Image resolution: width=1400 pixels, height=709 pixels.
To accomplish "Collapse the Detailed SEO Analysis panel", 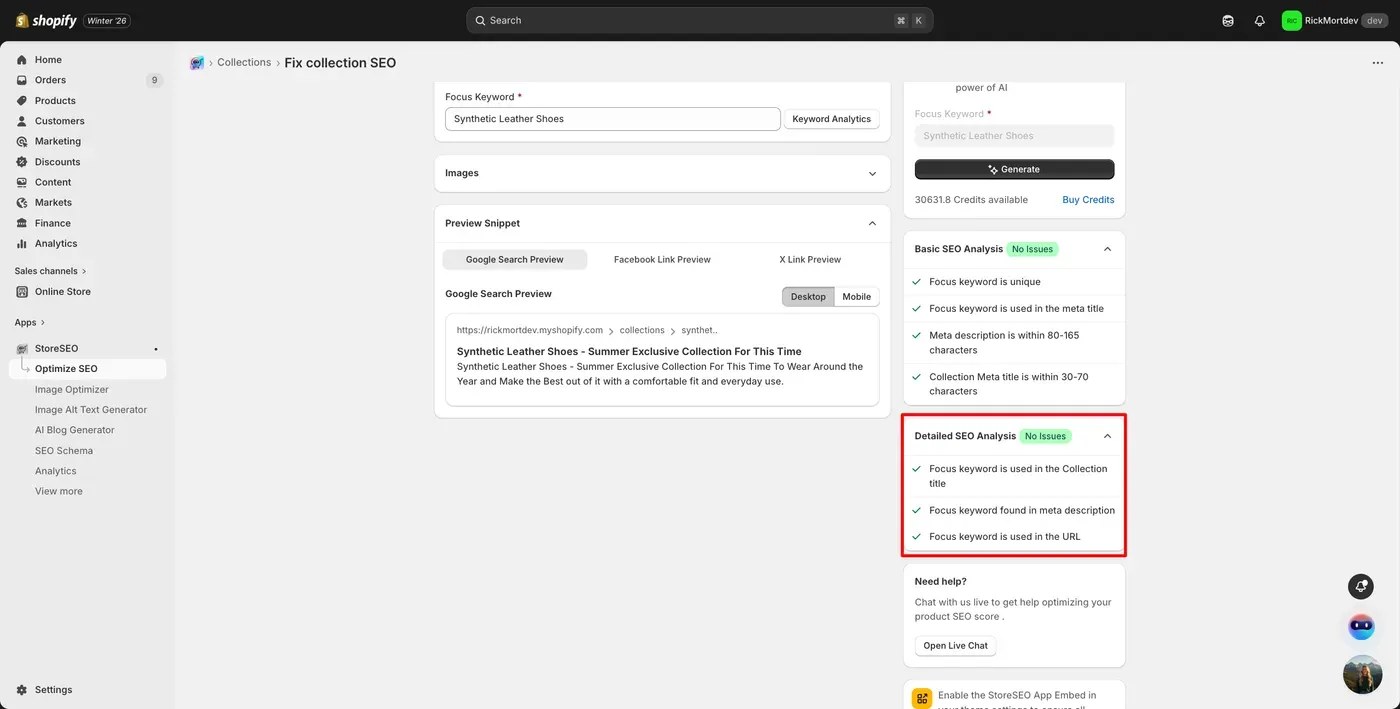I will pyautogui.click(x=1107, y=436).
